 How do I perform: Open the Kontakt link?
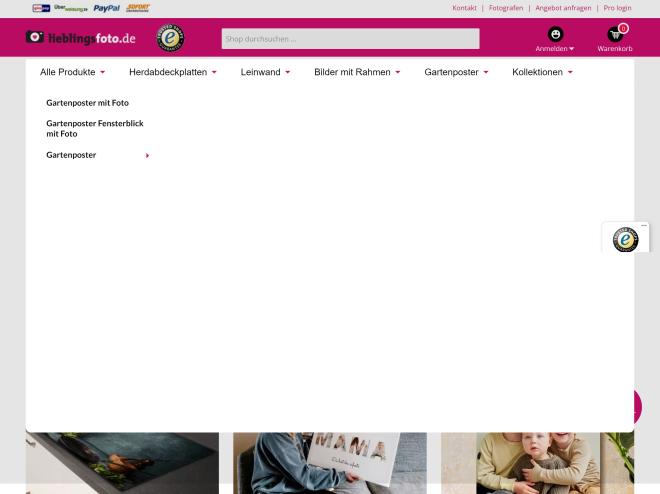pyautogui.click(x=464, y=8)
